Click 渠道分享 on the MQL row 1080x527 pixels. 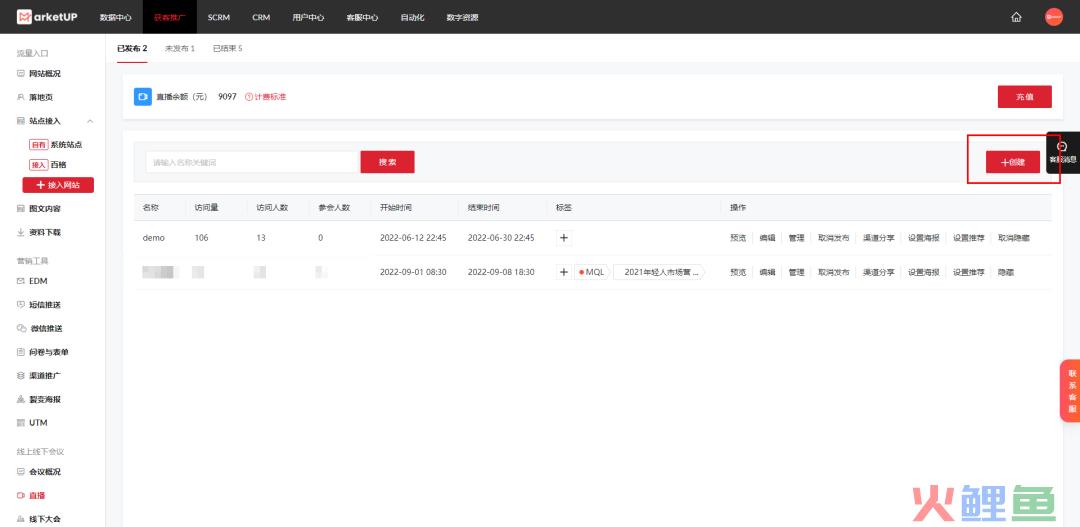click(x=879, y=272)
